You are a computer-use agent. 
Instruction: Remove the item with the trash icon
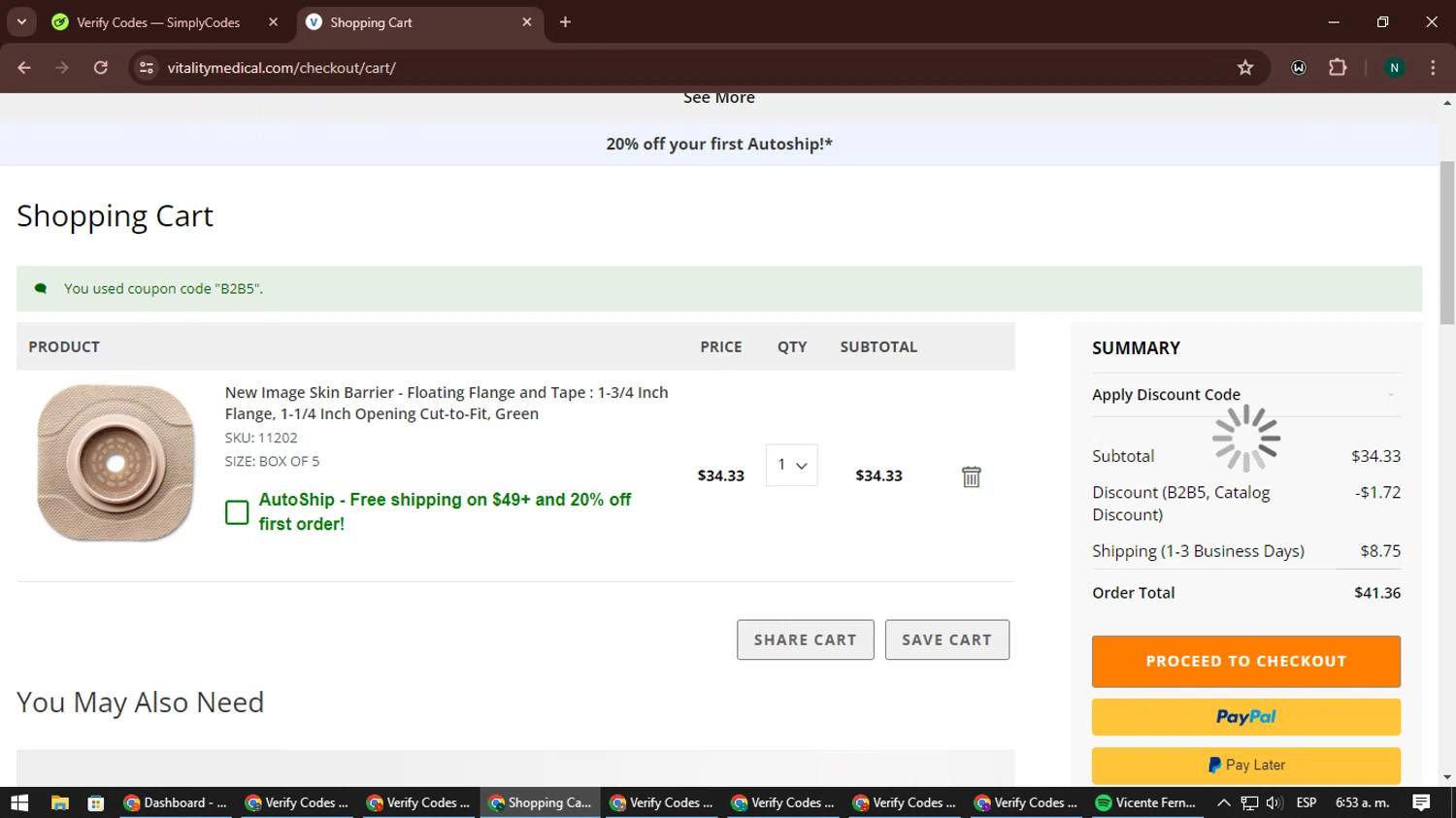click(x=972, y=476)
